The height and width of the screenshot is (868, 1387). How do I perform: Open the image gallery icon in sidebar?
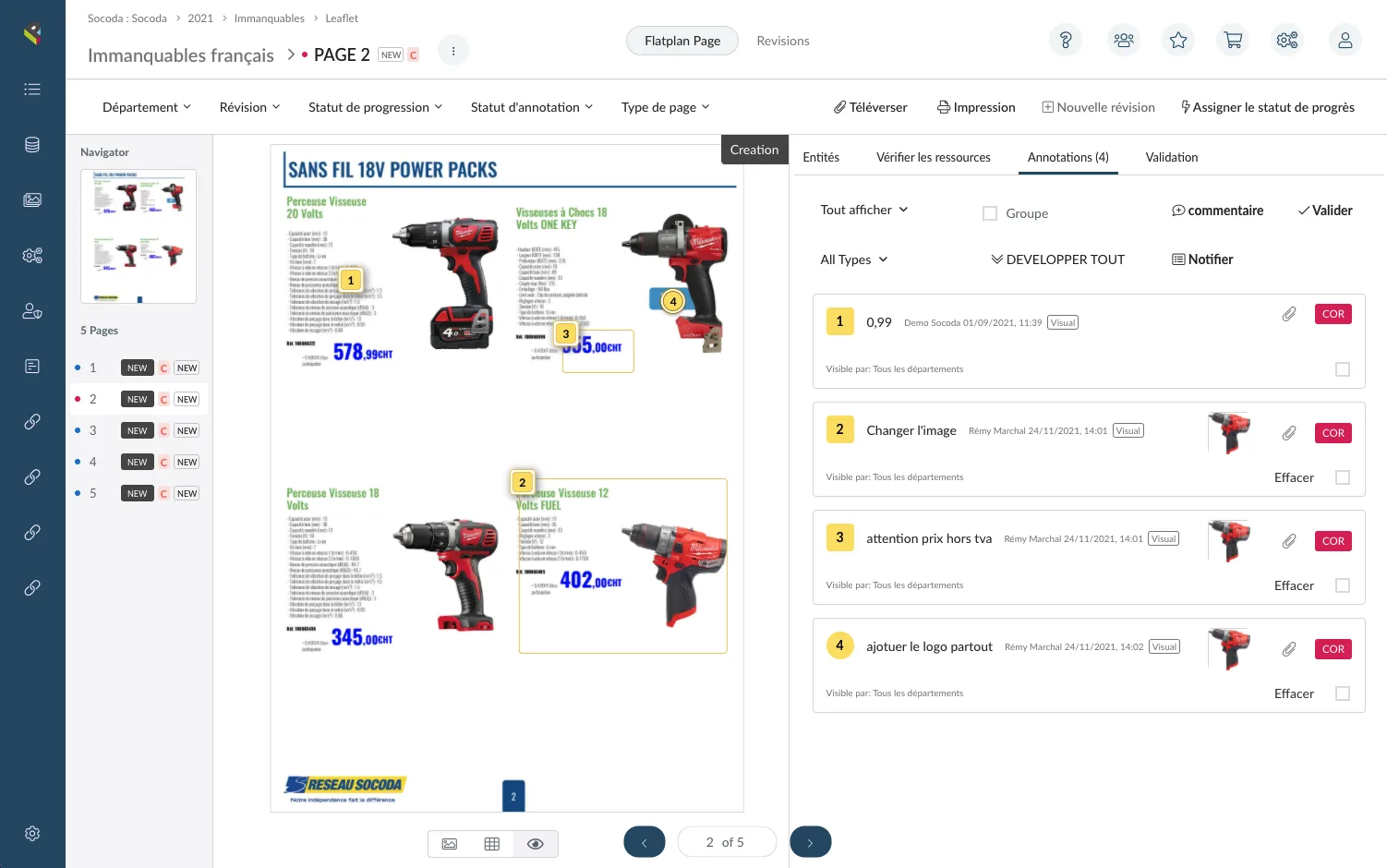pyautogui.click(x=32, y=199)
